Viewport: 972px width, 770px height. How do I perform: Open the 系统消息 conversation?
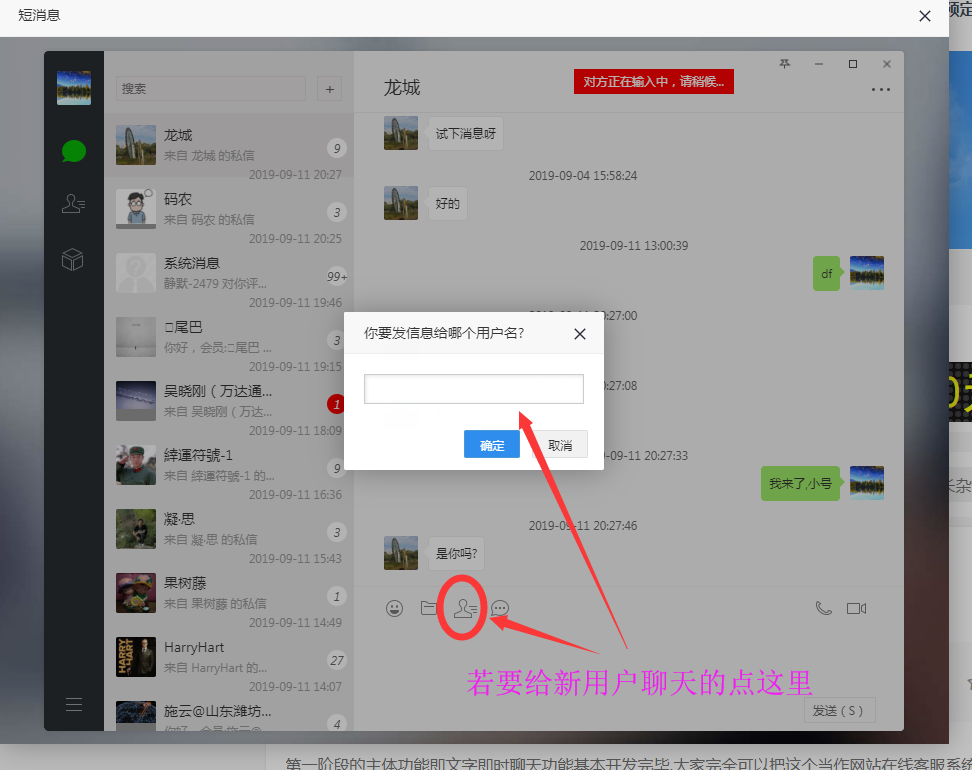click(228, 274)
